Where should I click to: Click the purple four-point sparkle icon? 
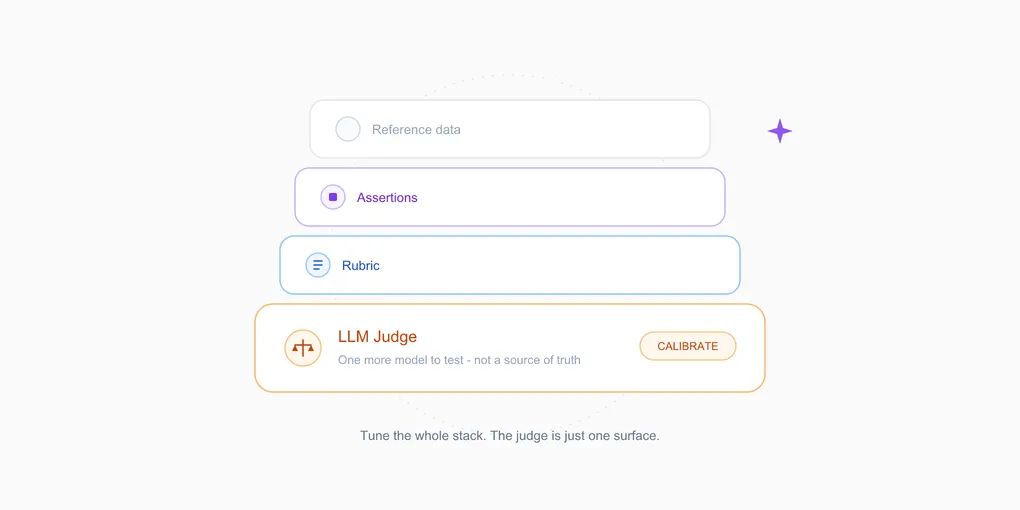click(779, 131)
